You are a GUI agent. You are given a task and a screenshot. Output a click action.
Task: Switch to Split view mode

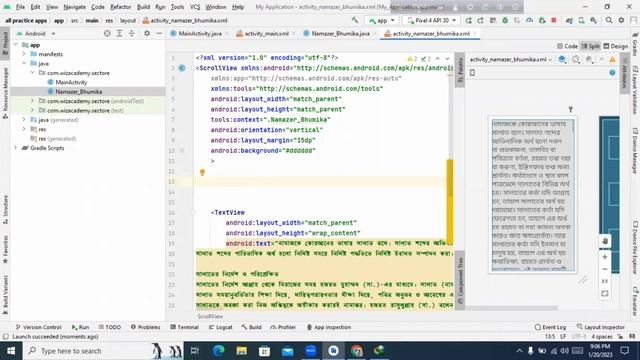pyautogui.click(x=591, y=46)
